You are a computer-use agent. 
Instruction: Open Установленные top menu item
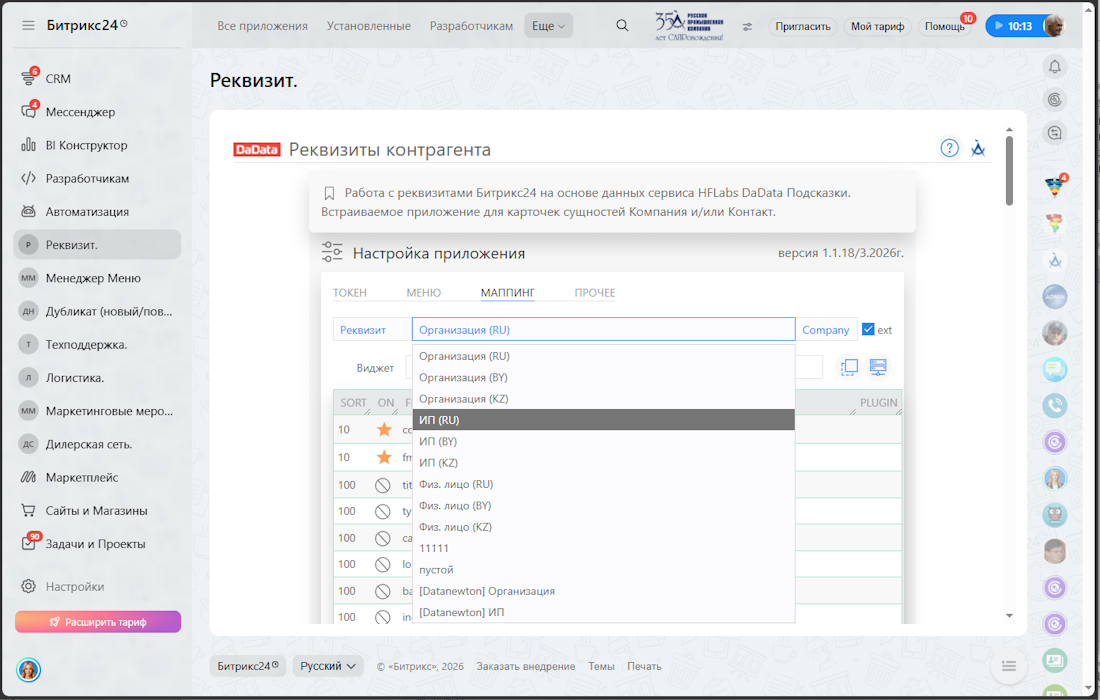[368, 26]
